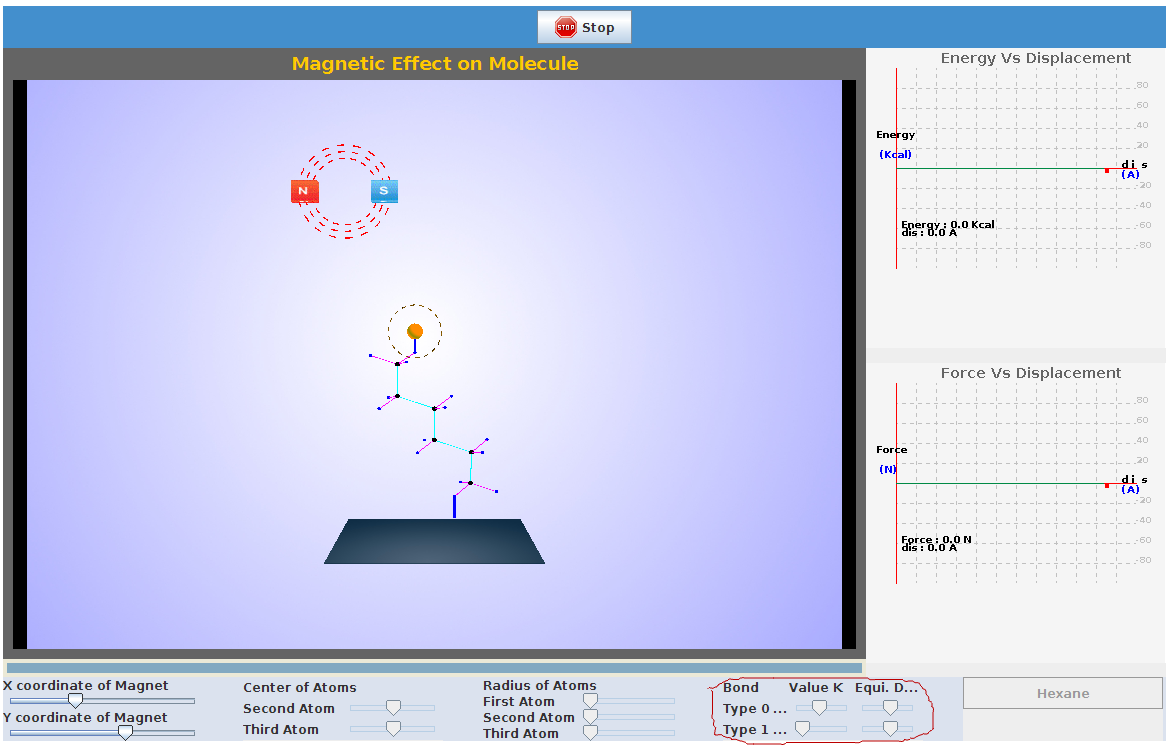Viewport: 1169px width, 750px height.
Task: Click the 'Bond' column header
Action: click(x=740, y=687)
